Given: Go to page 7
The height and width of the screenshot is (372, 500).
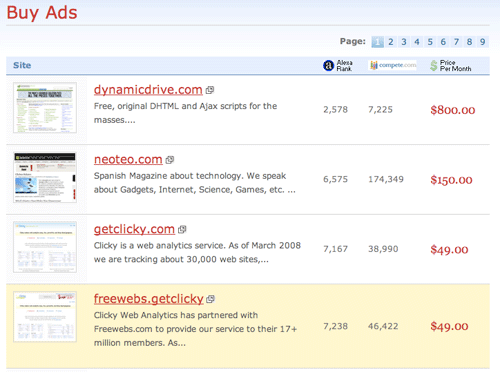Looking at the screenshot, I should click(x=456, y=42).
